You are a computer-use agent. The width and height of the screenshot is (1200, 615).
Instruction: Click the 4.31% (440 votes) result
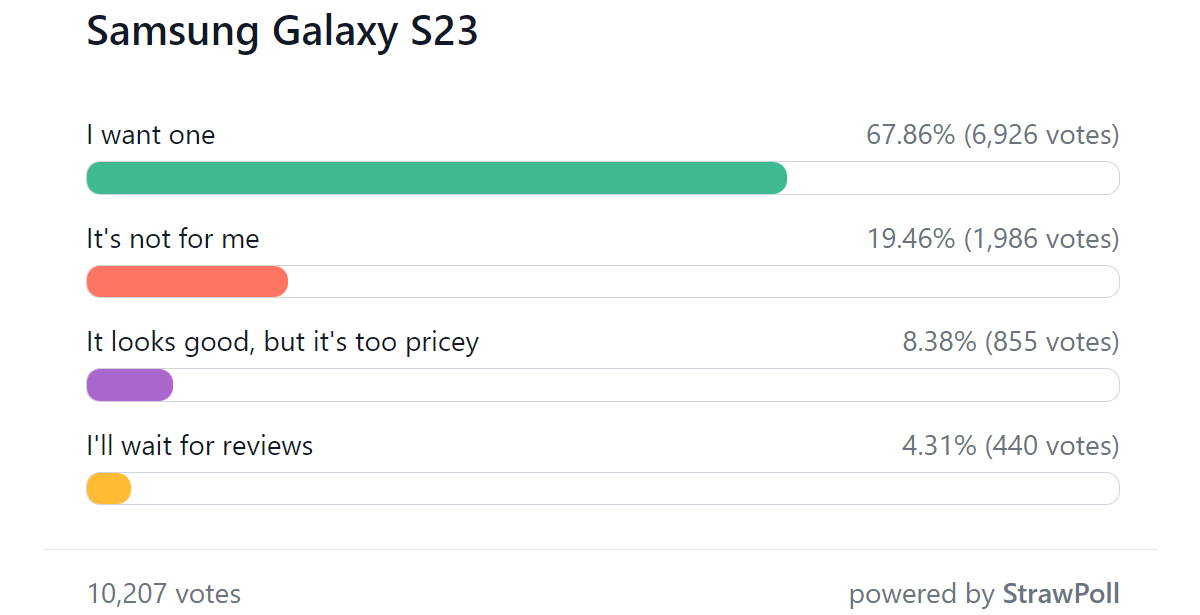1011,447
